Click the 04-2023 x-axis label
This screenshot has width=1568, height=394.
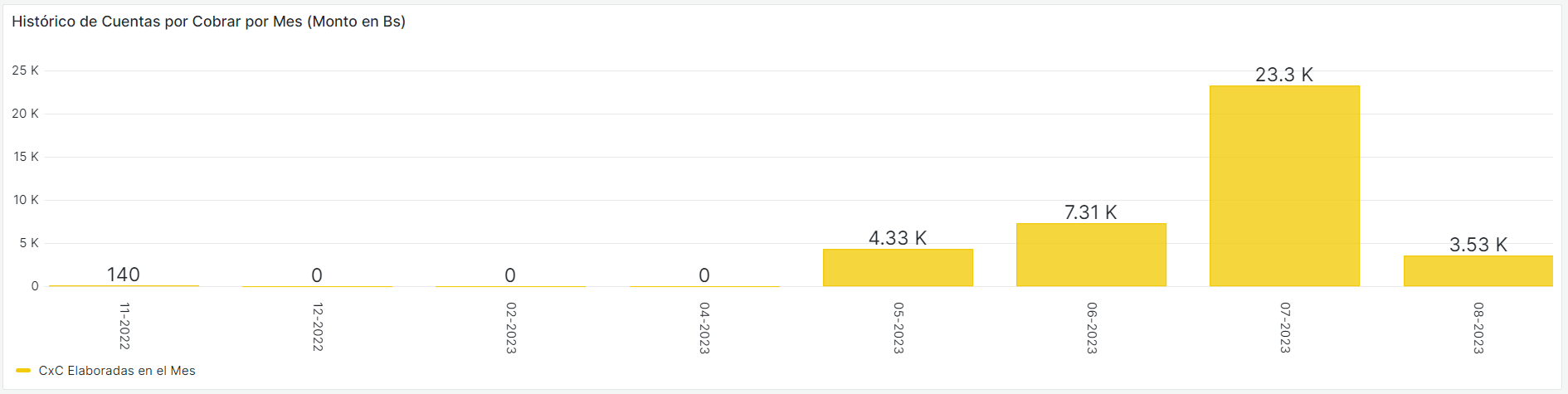coord(704,328)
